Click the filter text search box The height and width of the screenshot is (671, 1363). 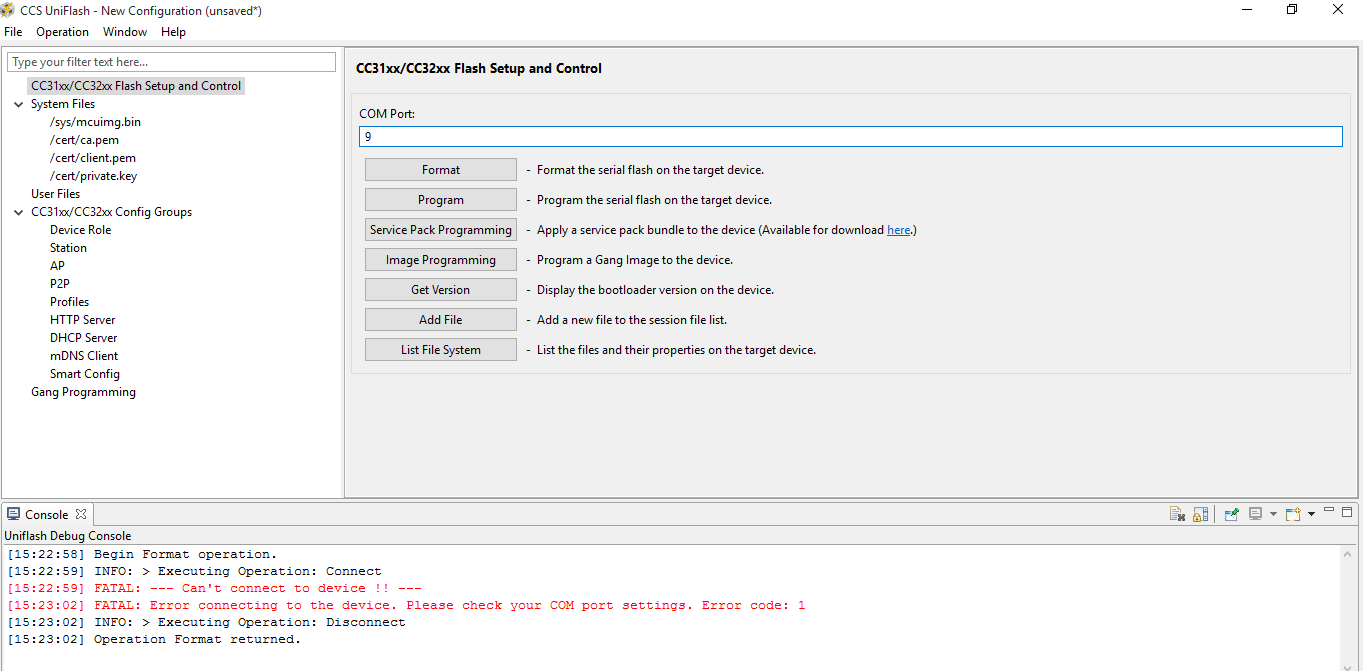(x=171, y=62)
